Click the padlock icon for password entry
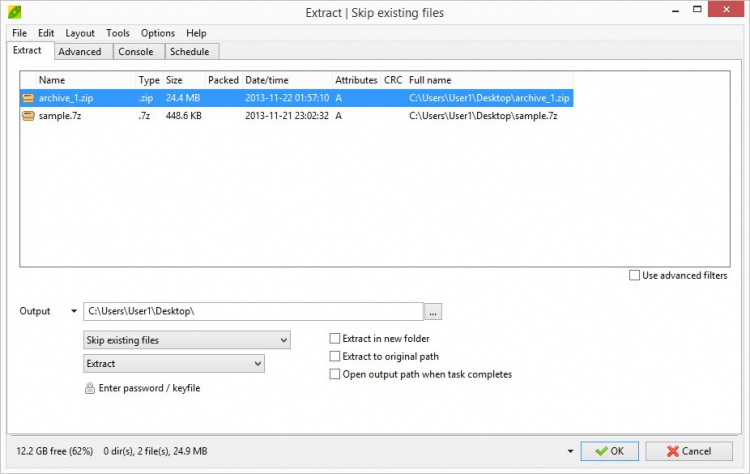The height and width of the screenshot is (474, 750). pyautogui.click(x=89, y=388)
